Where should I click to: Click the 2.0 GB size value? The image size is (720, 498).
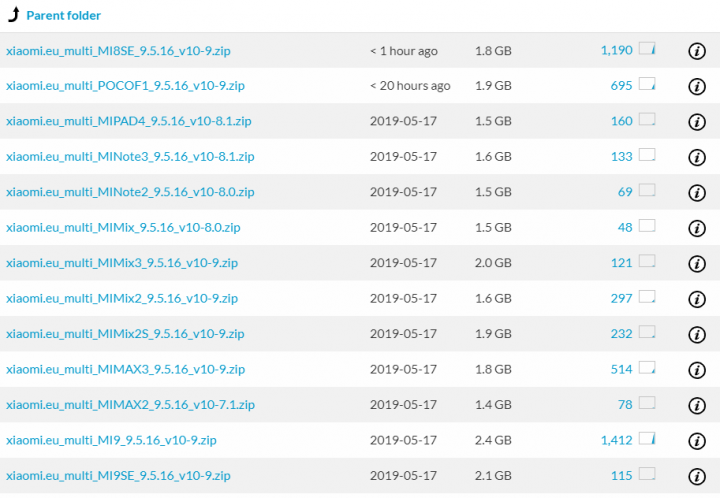pyautogui.click(x=493, y=263)
